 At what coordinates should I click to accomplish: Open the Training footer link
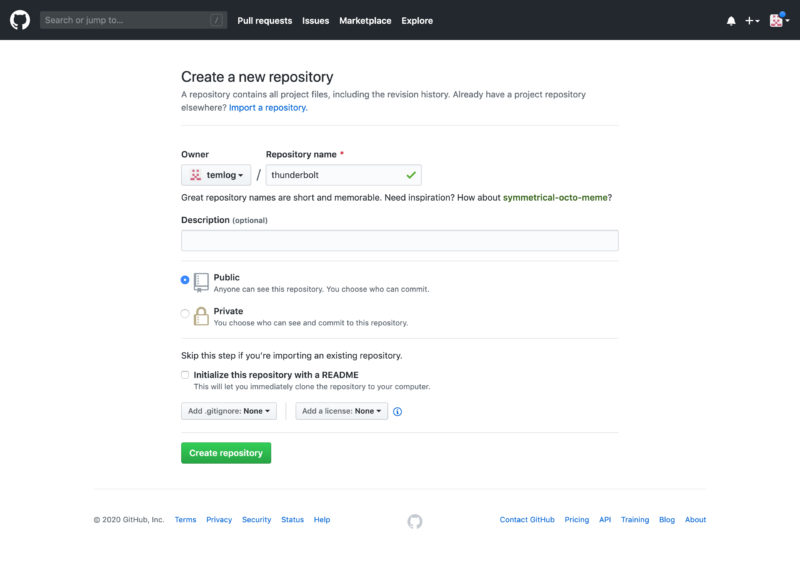click(635, 520)
